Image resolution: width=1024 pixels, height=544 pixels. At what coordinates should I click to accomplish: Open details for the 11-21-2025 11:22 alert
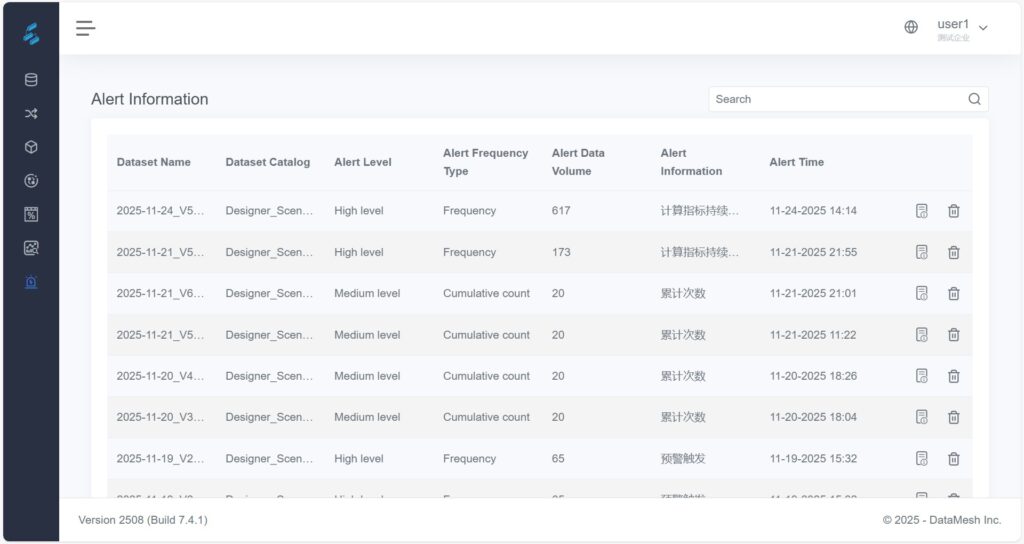(x=922, y=335)
